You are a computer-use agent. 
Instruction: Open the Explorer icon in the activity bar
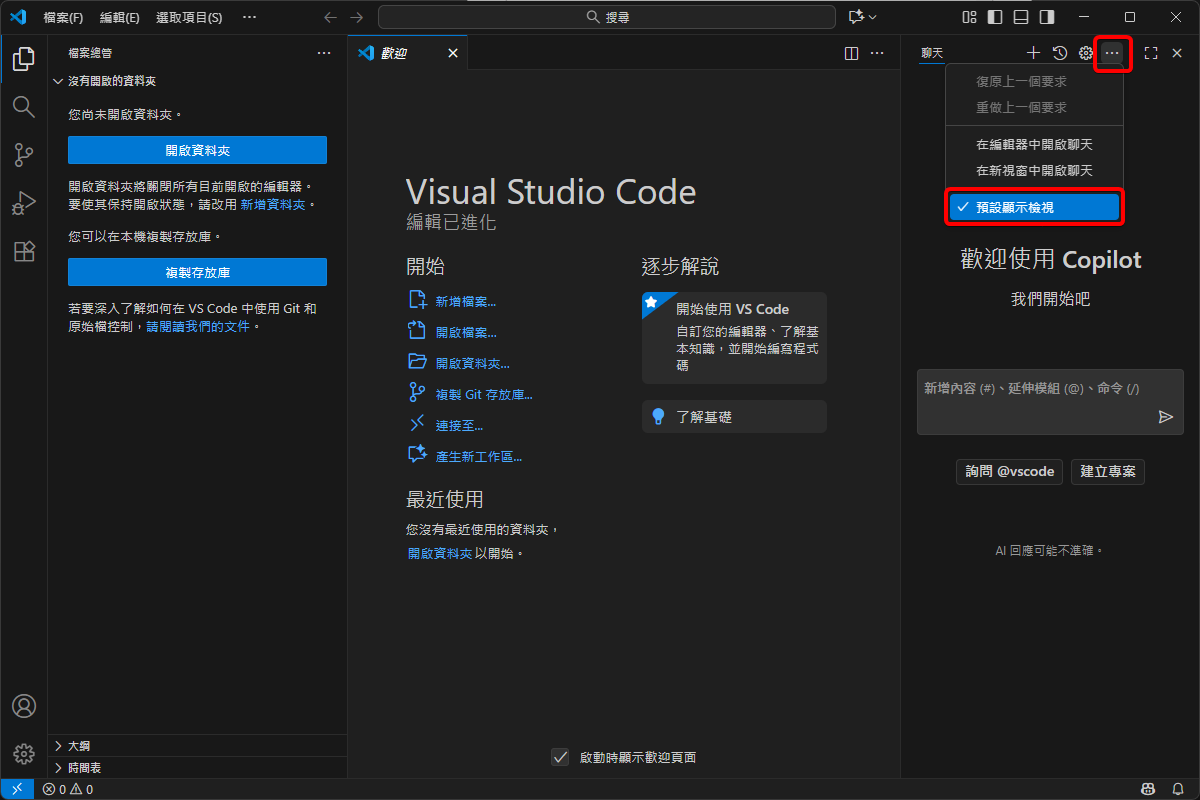23,59
